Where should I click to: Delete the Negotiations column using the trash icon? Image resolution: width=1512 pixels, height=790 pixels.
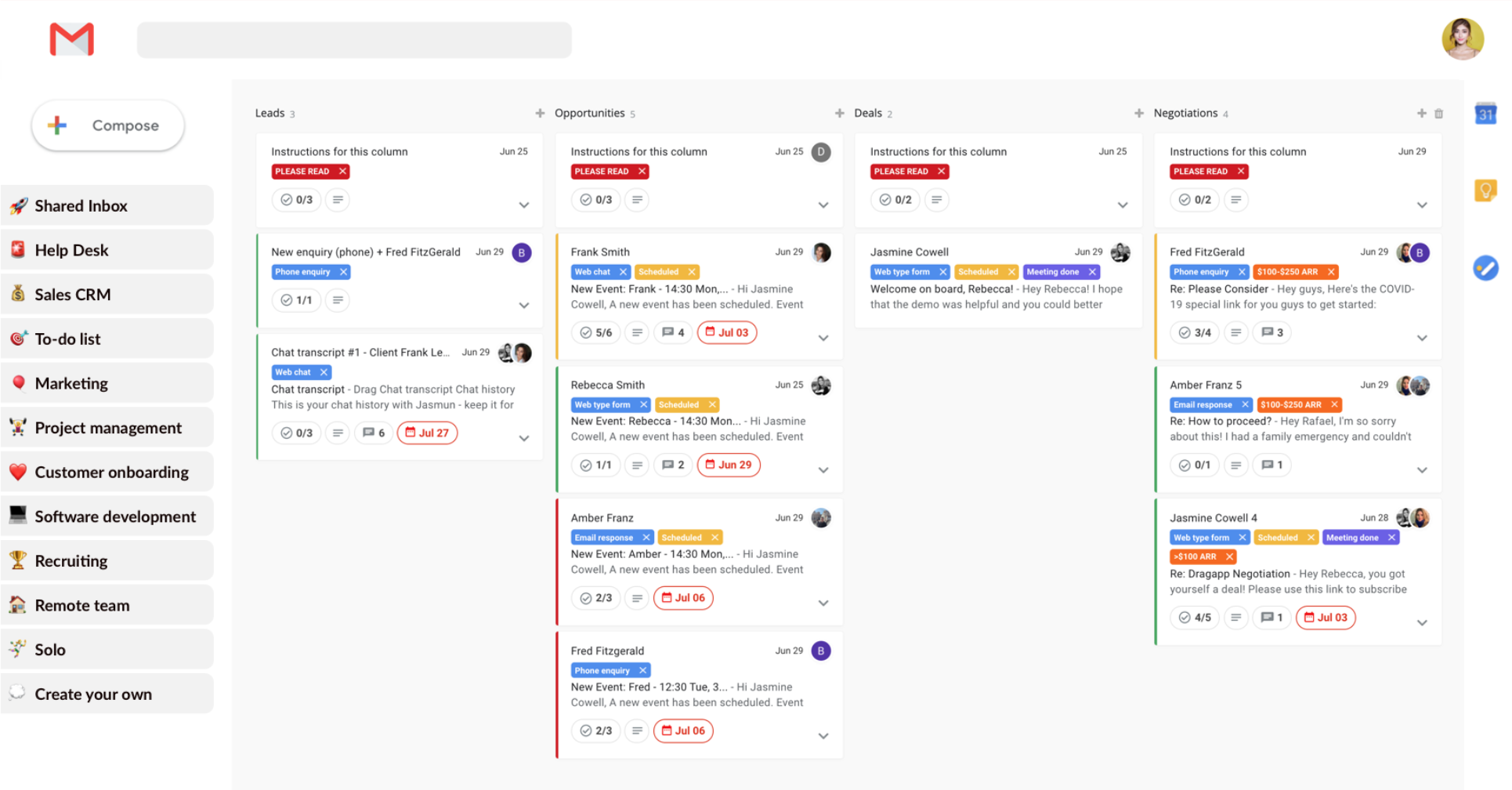pyautogui.click(x=1439, y=113)
